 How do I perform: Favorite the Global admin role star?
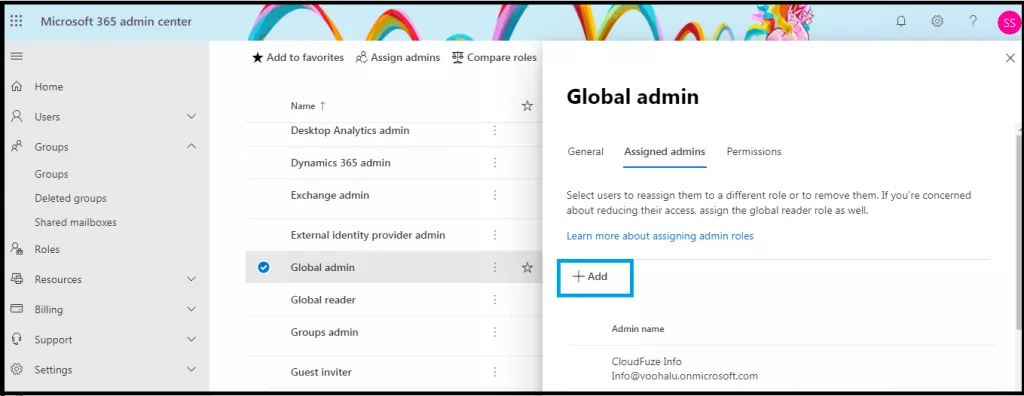coord(527,267)
